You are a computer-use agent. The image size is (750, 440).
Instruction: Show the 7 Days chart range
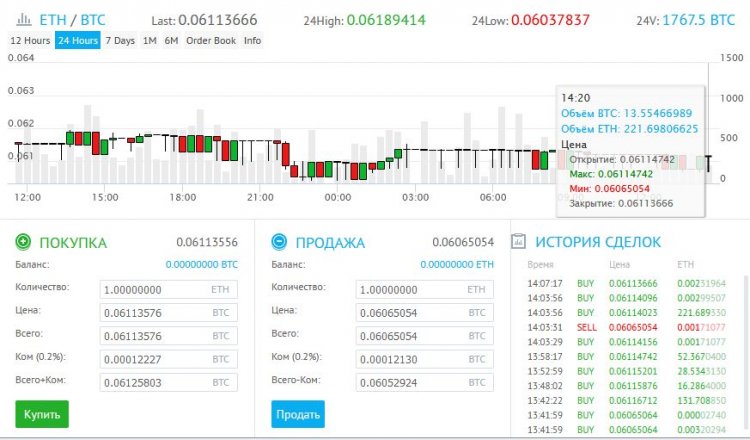120,41
